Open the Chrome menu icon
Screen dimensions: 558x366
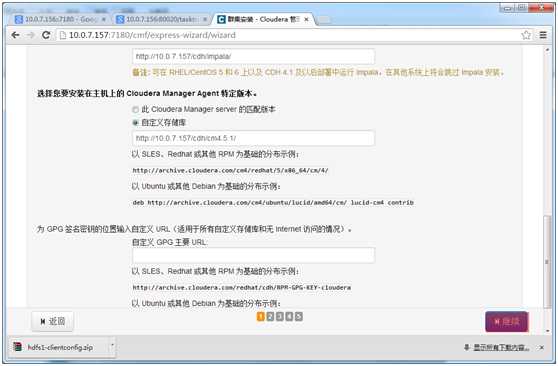543,35
